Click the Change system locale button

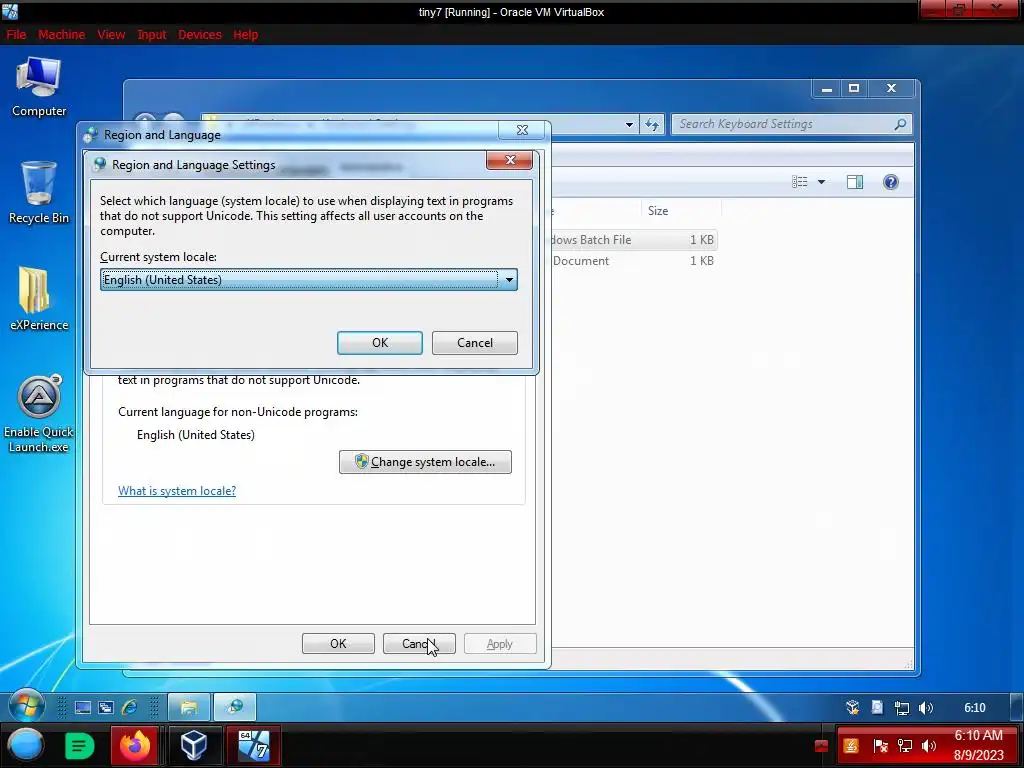425,462
